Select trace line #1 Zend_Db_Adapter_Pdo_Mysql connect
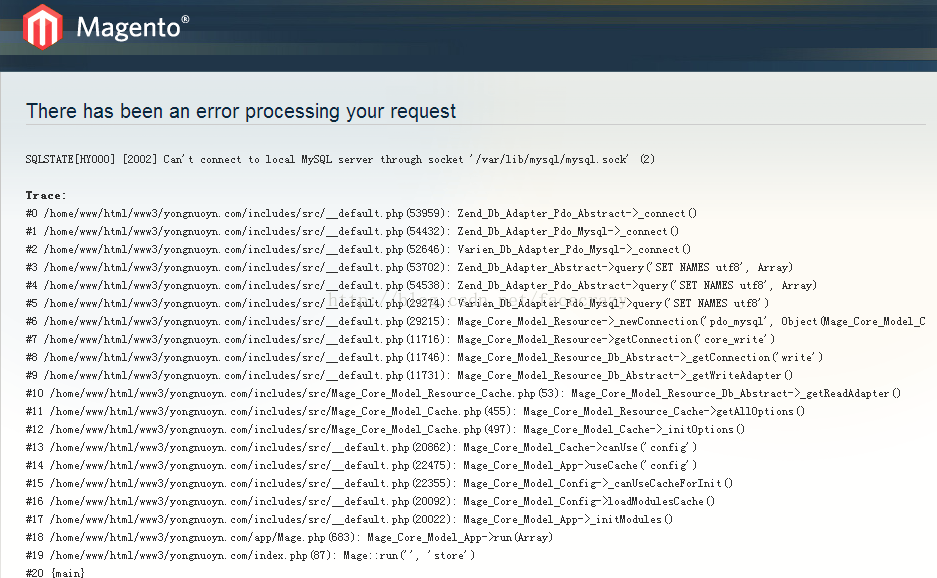 point(352,231)
